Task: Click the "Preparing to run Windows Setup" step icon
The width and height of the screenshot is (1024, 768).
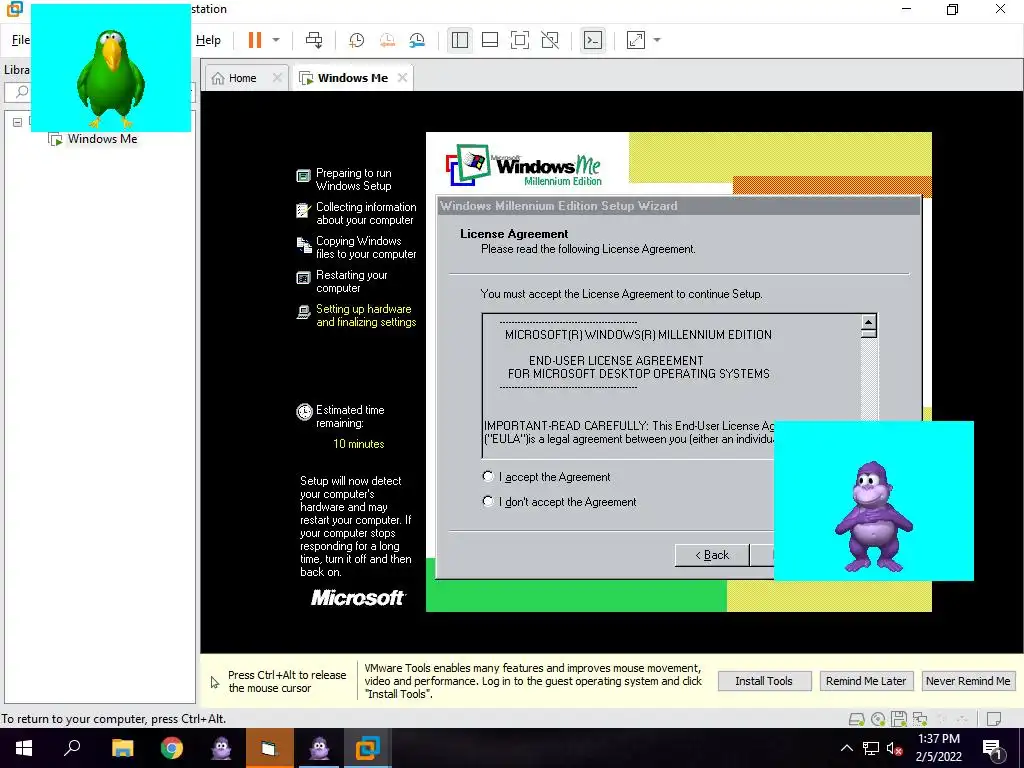Action: click(x=304, y=176)
